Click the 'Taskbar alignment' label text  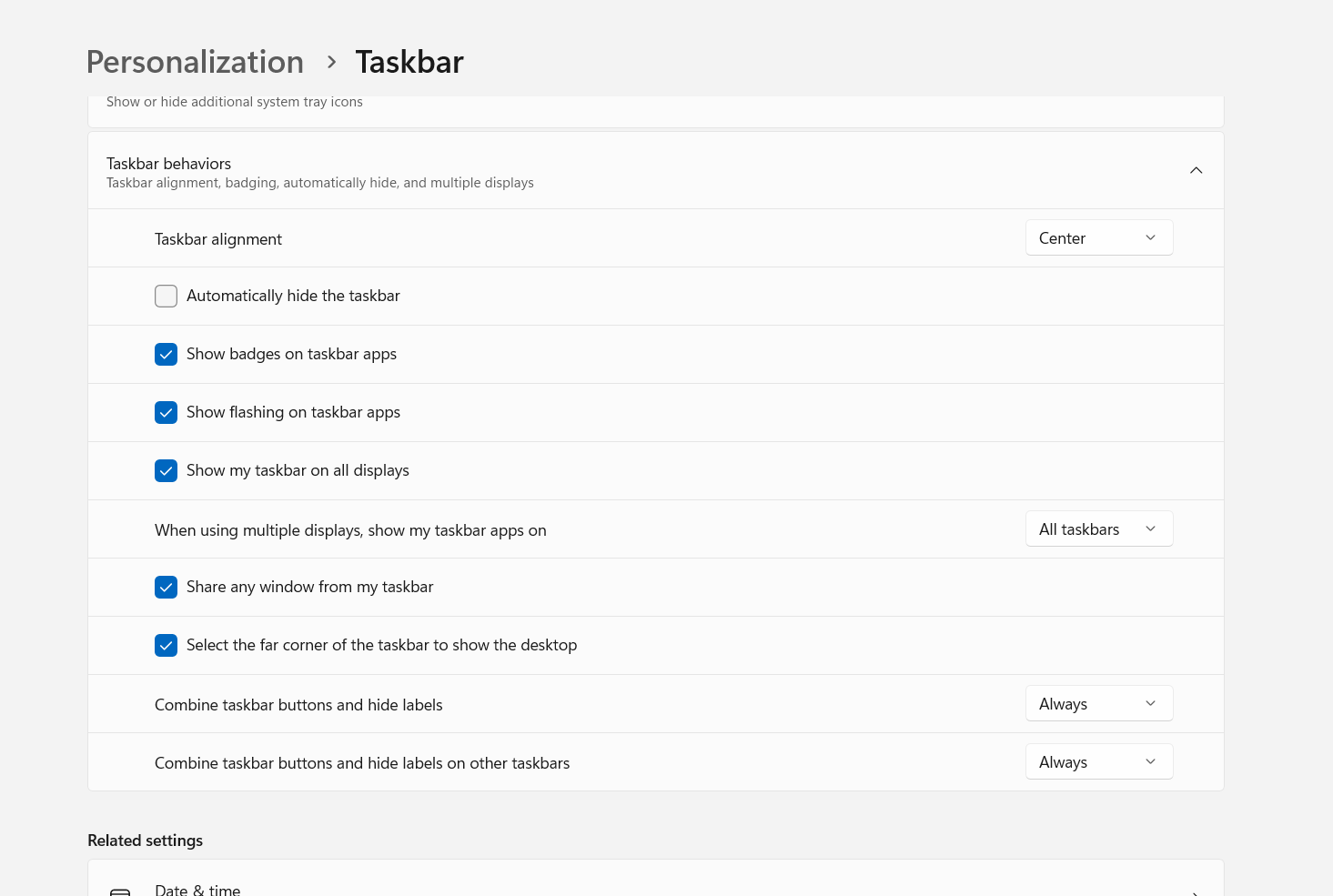(218, 239)
